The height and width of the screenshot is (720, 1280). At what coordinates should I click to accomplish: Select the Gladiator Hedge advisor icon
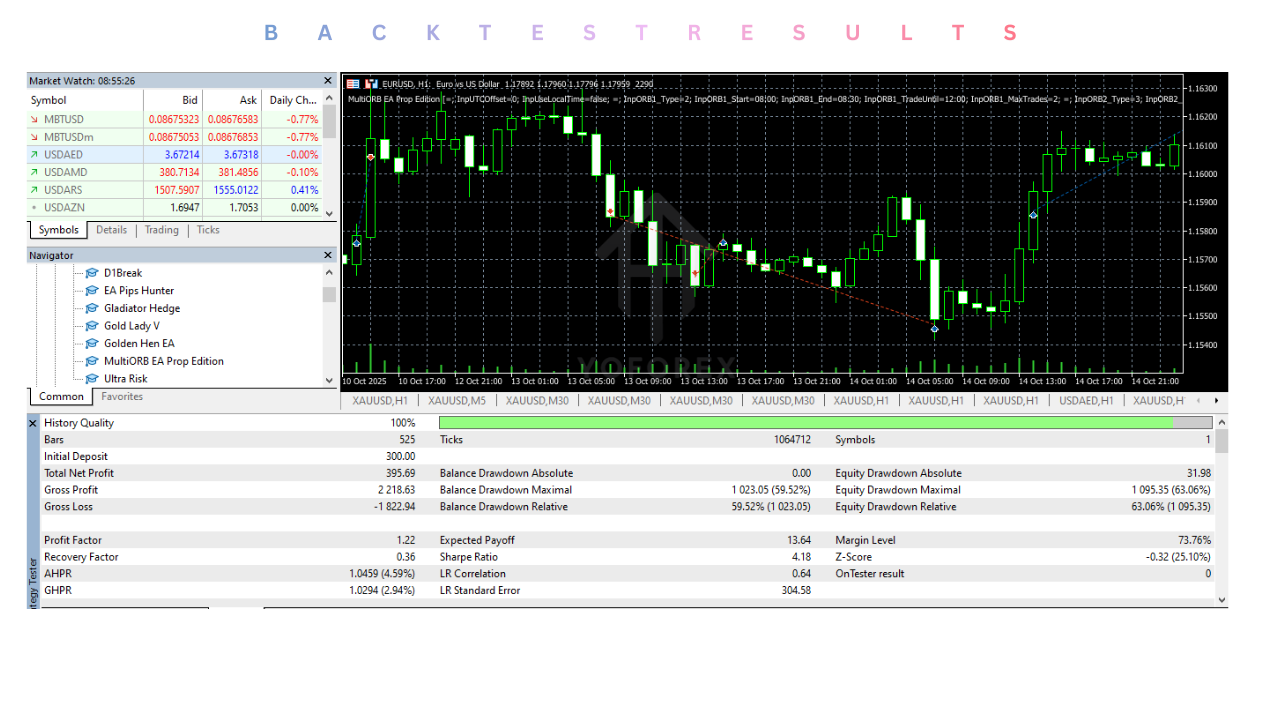[x=92, y=309]
